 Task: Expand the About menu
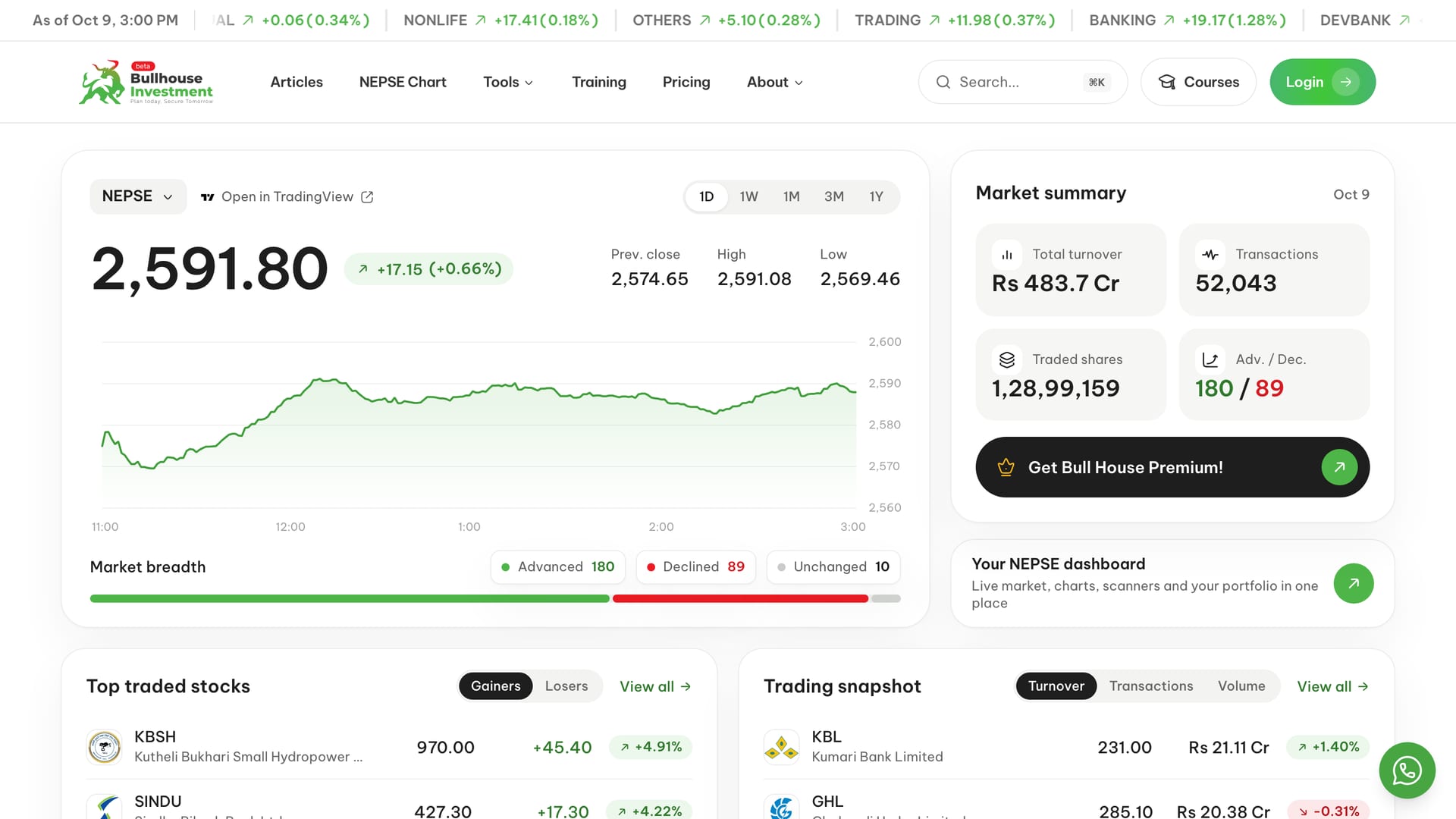coord(775,82)
